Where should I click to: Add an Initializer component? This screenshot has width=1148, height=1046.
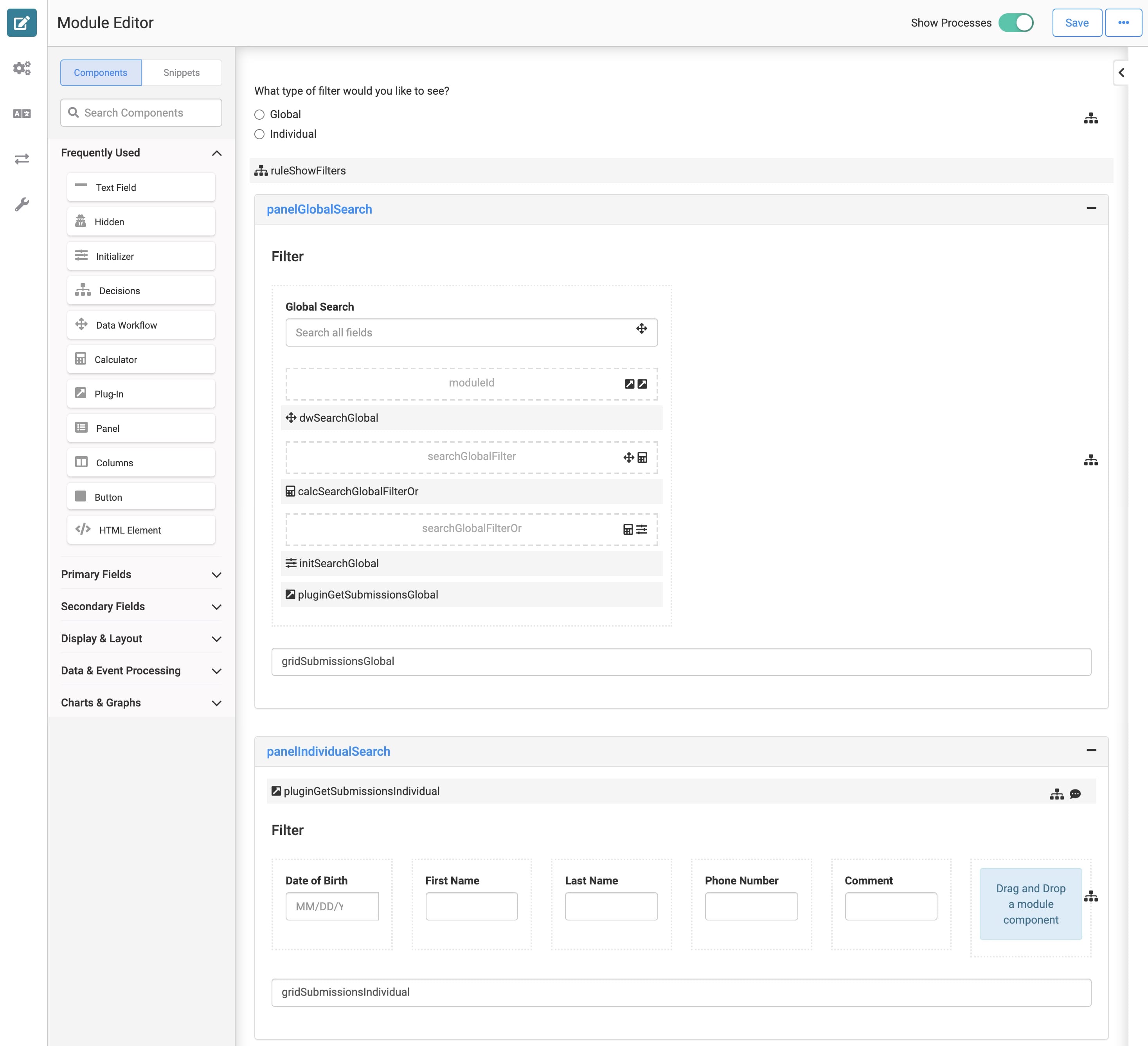click(x=140, y=256)
